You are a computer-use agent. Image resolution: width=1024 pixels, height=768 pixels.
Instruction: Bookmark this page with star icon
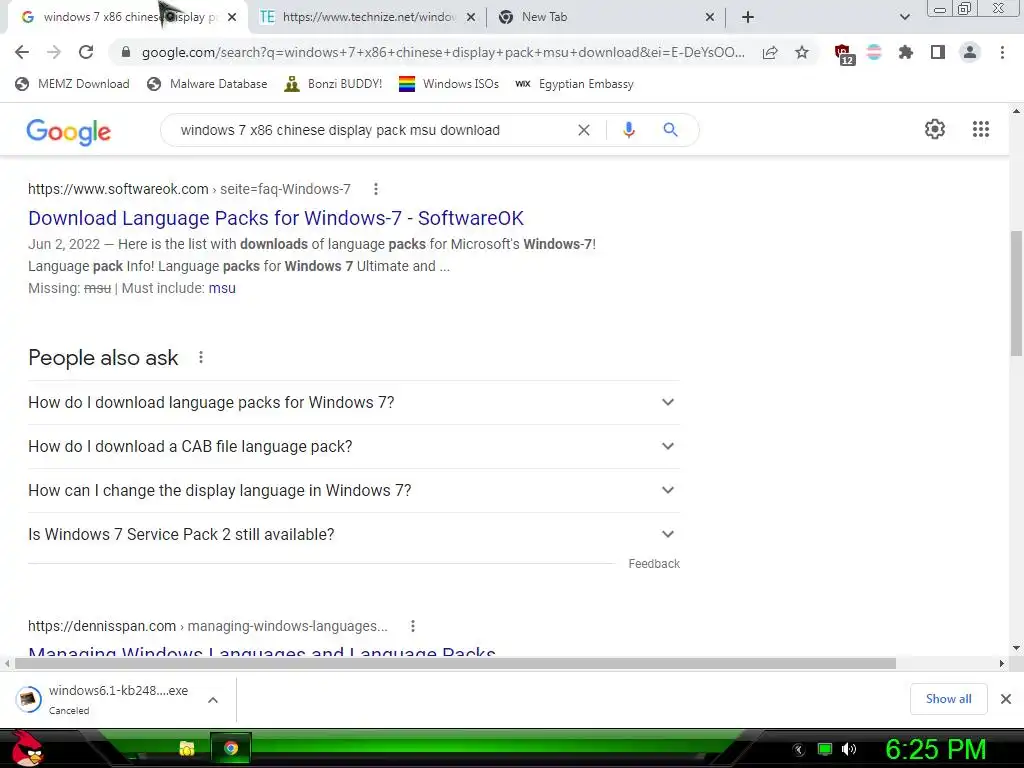point(802,52)
